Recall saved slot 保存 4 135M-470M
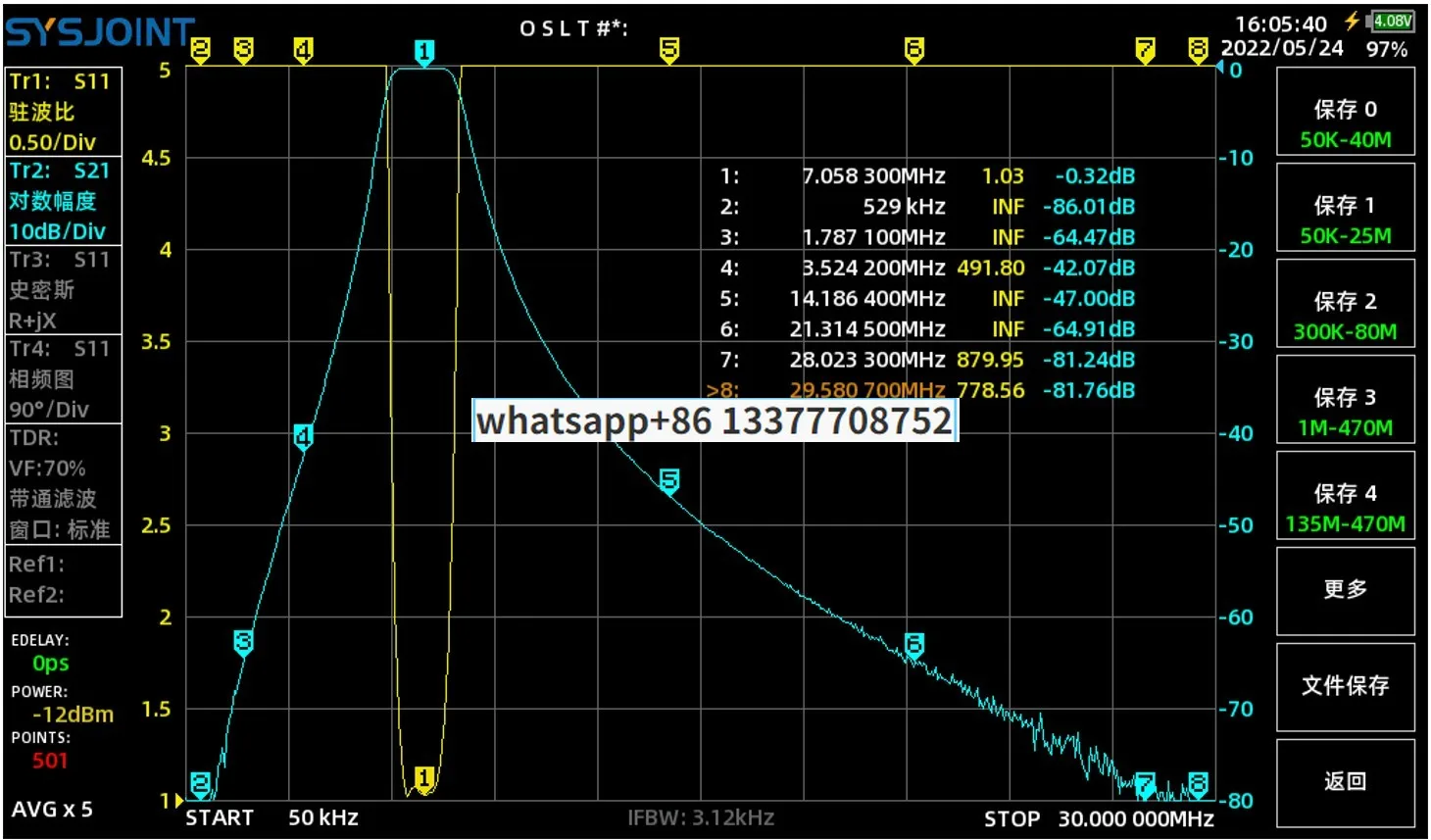The image size is (1431, 840). pyautogui.click(x=1346, y=495)
